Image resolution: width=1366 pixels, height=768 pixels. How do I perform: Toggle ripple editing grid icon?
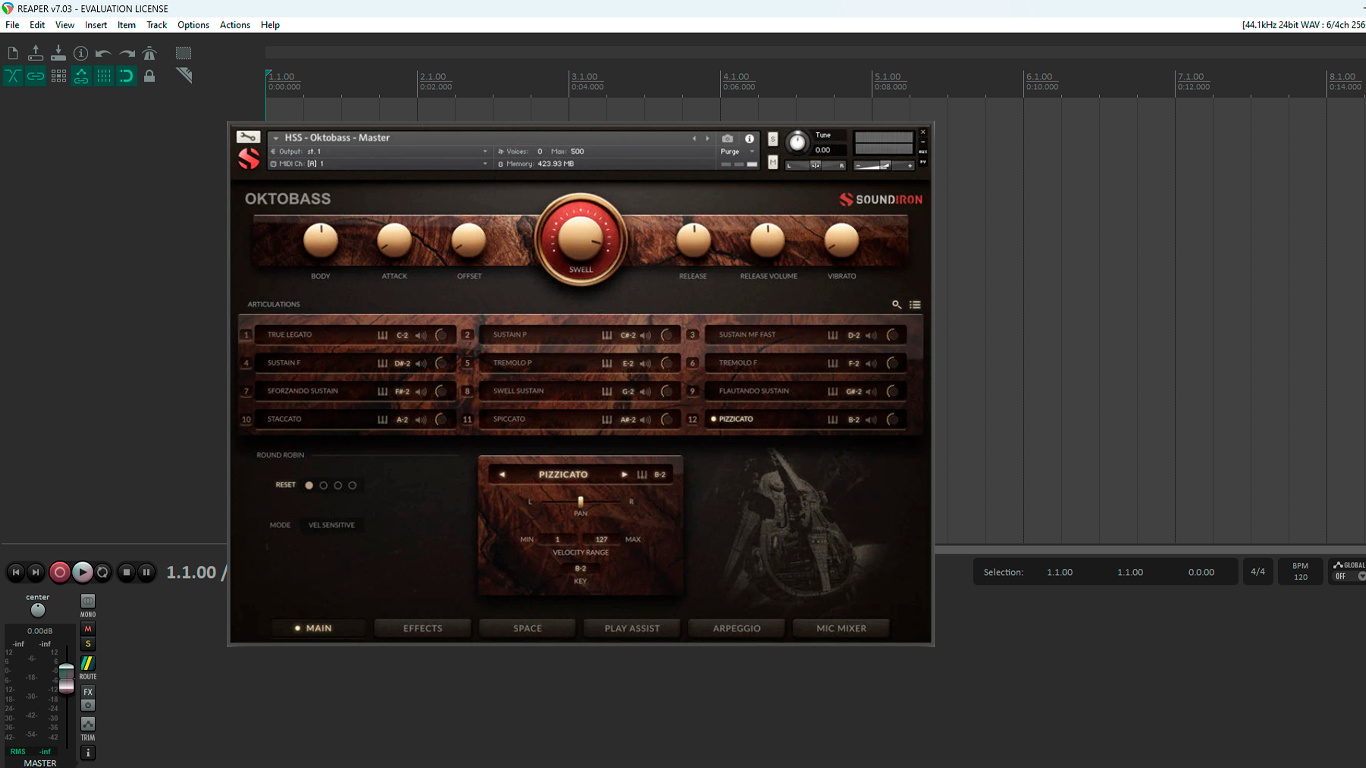(x=58, y=76)
